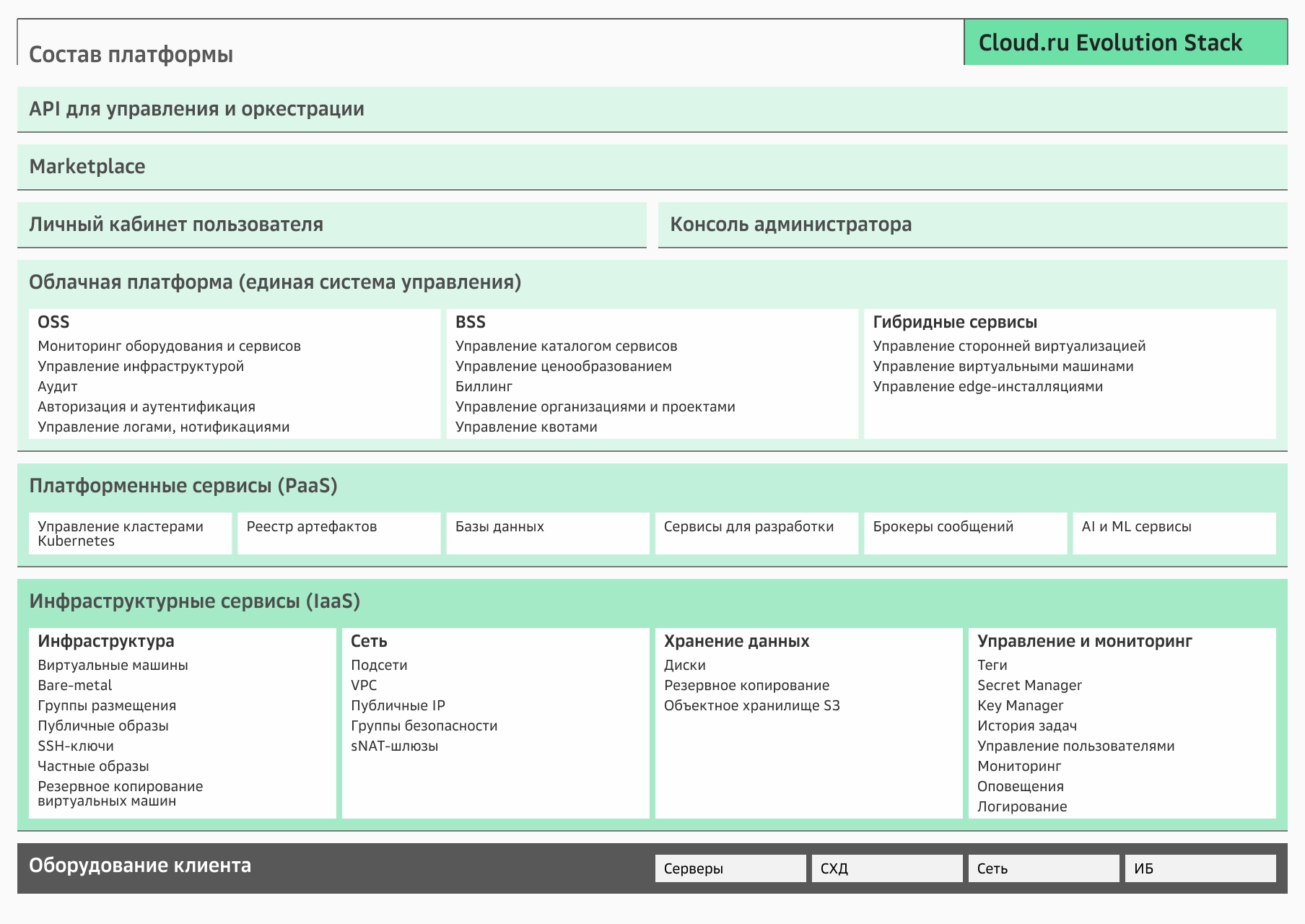
Task: Click 'Оборудование клиента' heading
Action: [140, 866]
